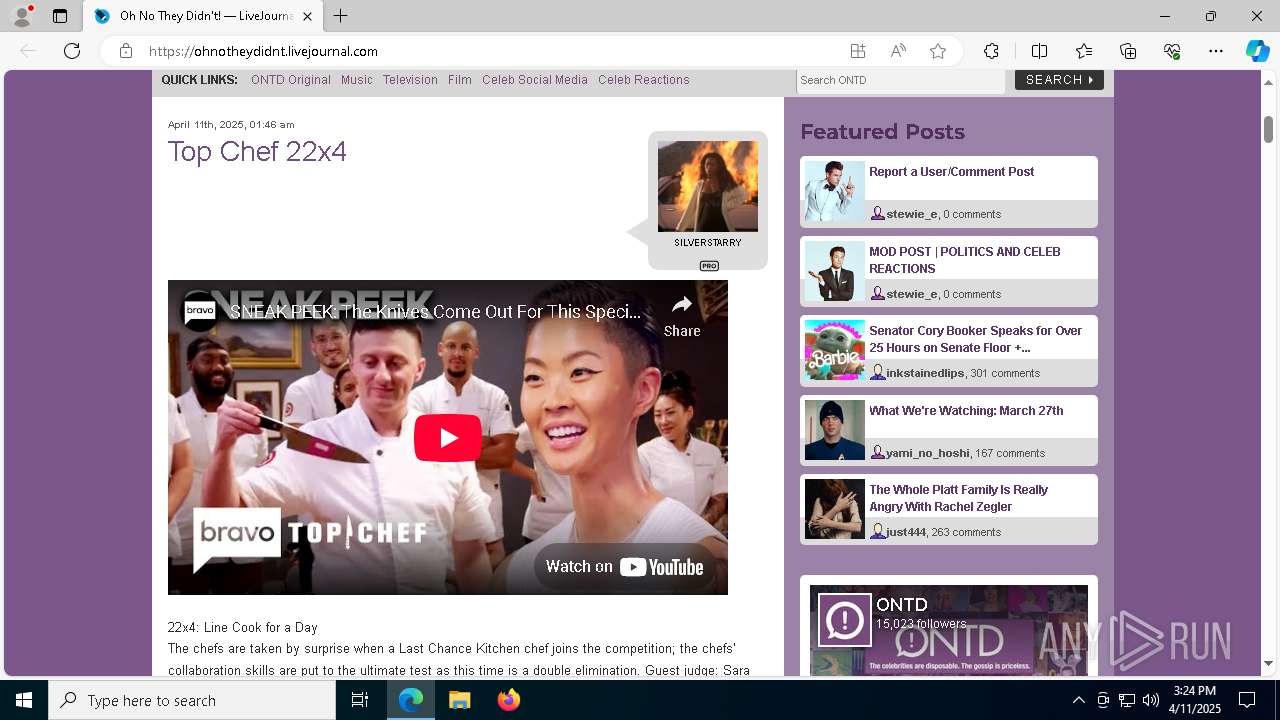Open the notification center

[x=1247, y=700]
